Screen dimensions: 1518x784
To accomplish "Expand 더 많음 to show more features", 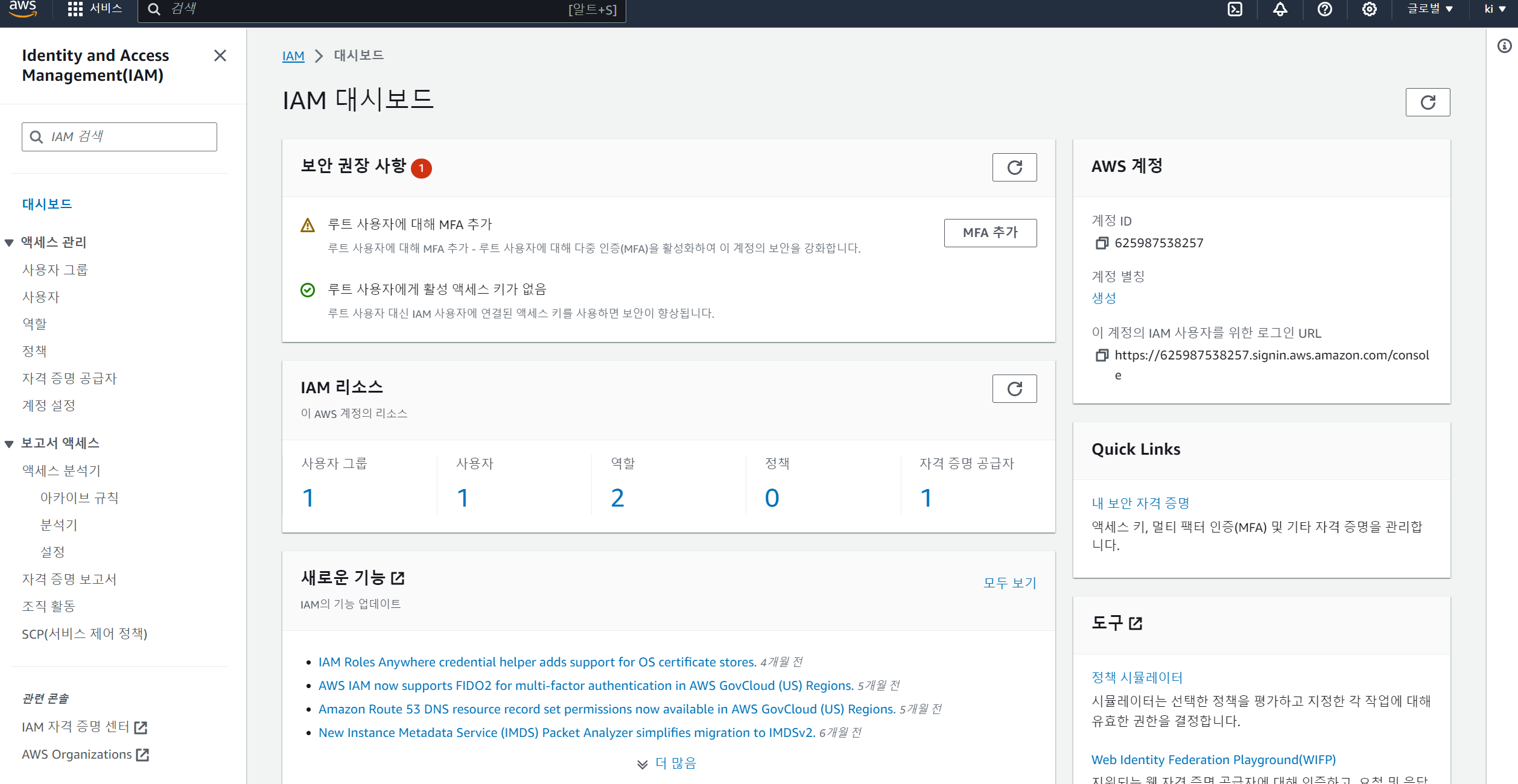I will [667, 763].
